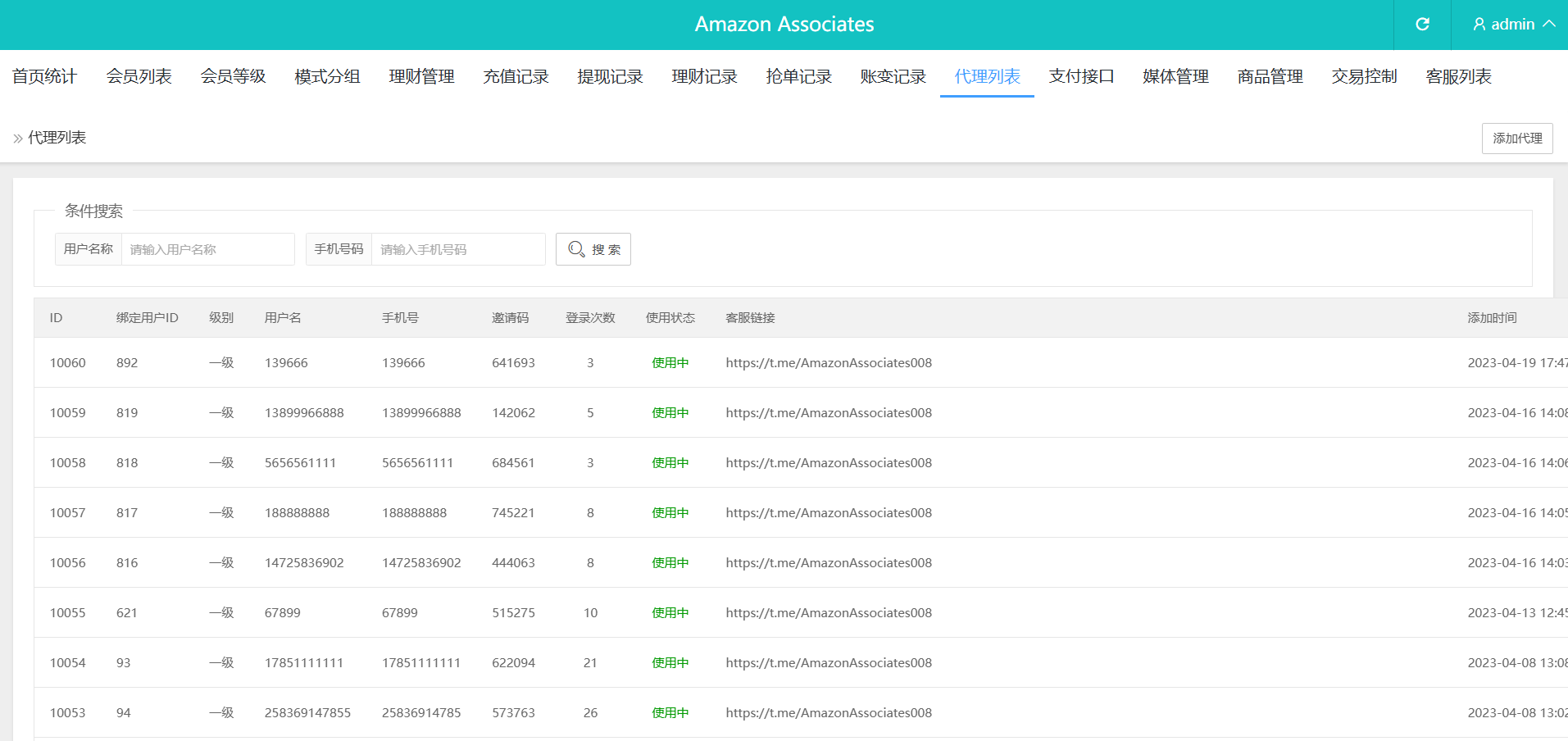Click username 13899966888
1568x741 pixels.
(304, 412)
